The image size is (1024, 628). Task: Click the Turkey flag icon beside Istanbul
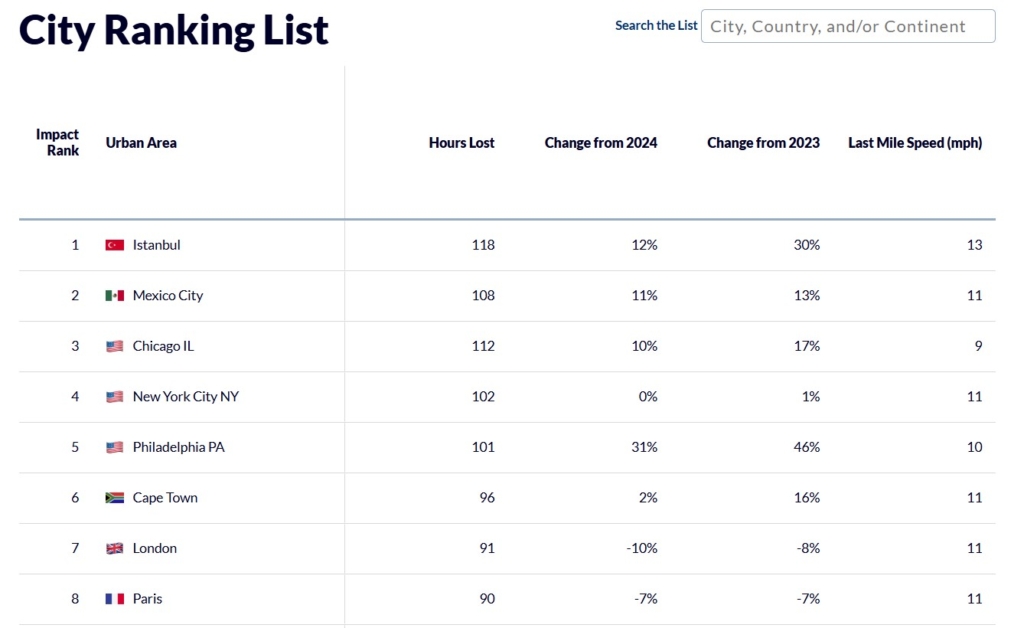(x=115, y=245)
